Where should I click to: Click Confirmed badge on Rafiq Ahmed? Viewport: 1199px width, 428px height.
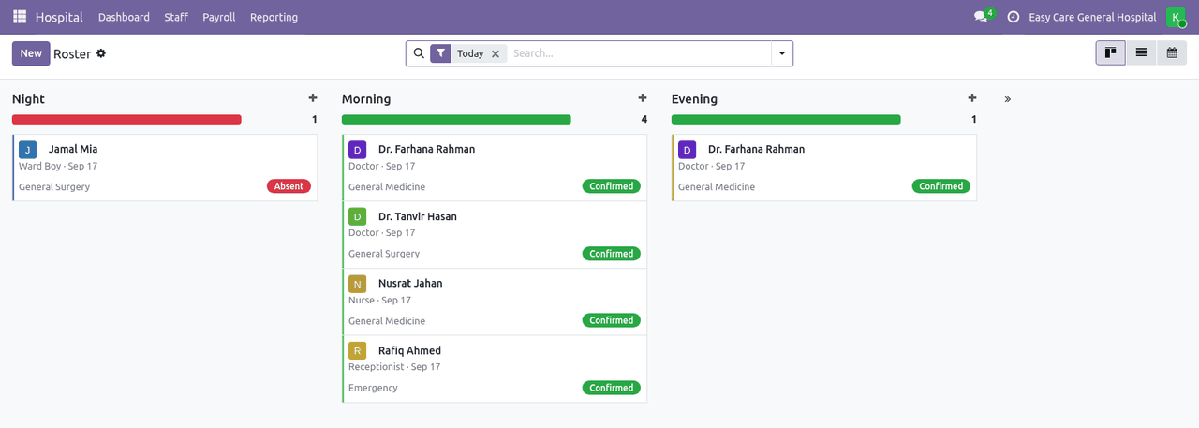[612, 387]
